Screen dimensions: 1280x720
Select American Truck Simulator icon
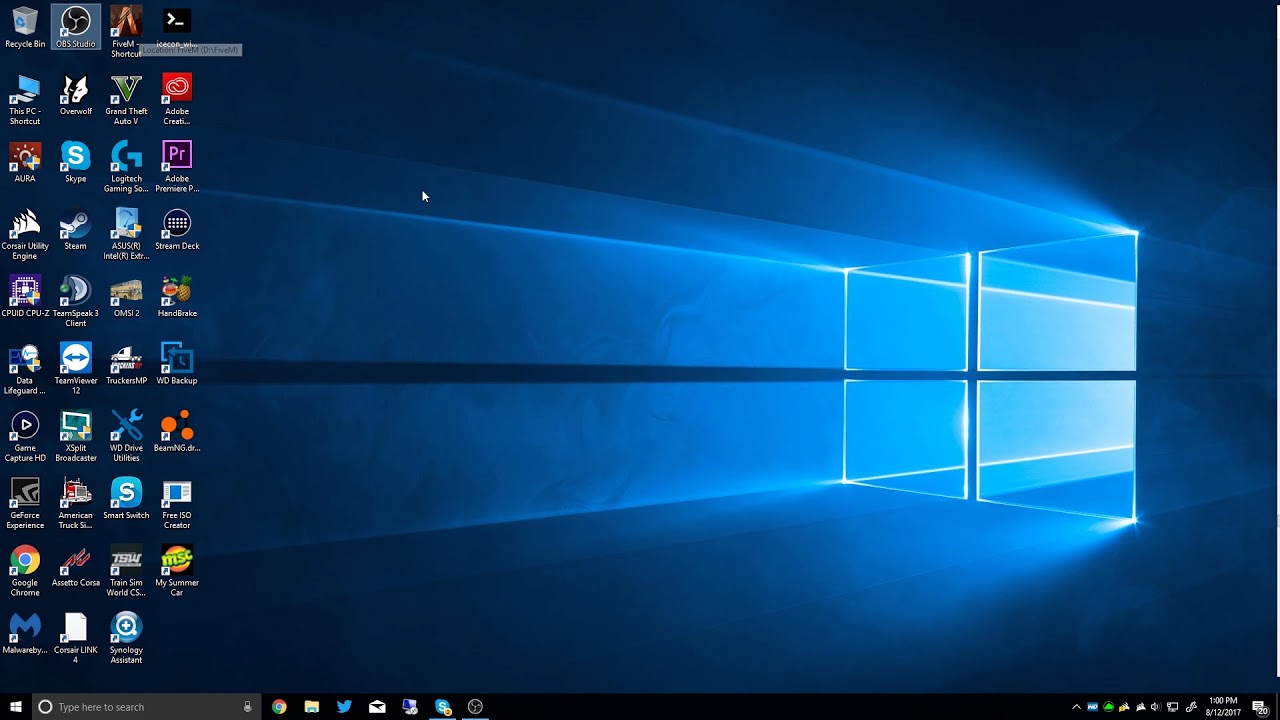coord(76,503)
